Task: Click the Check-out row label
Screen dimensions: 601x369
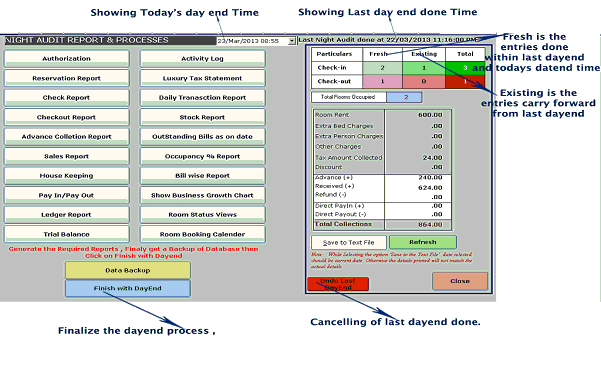Action: tap(334, 82)
